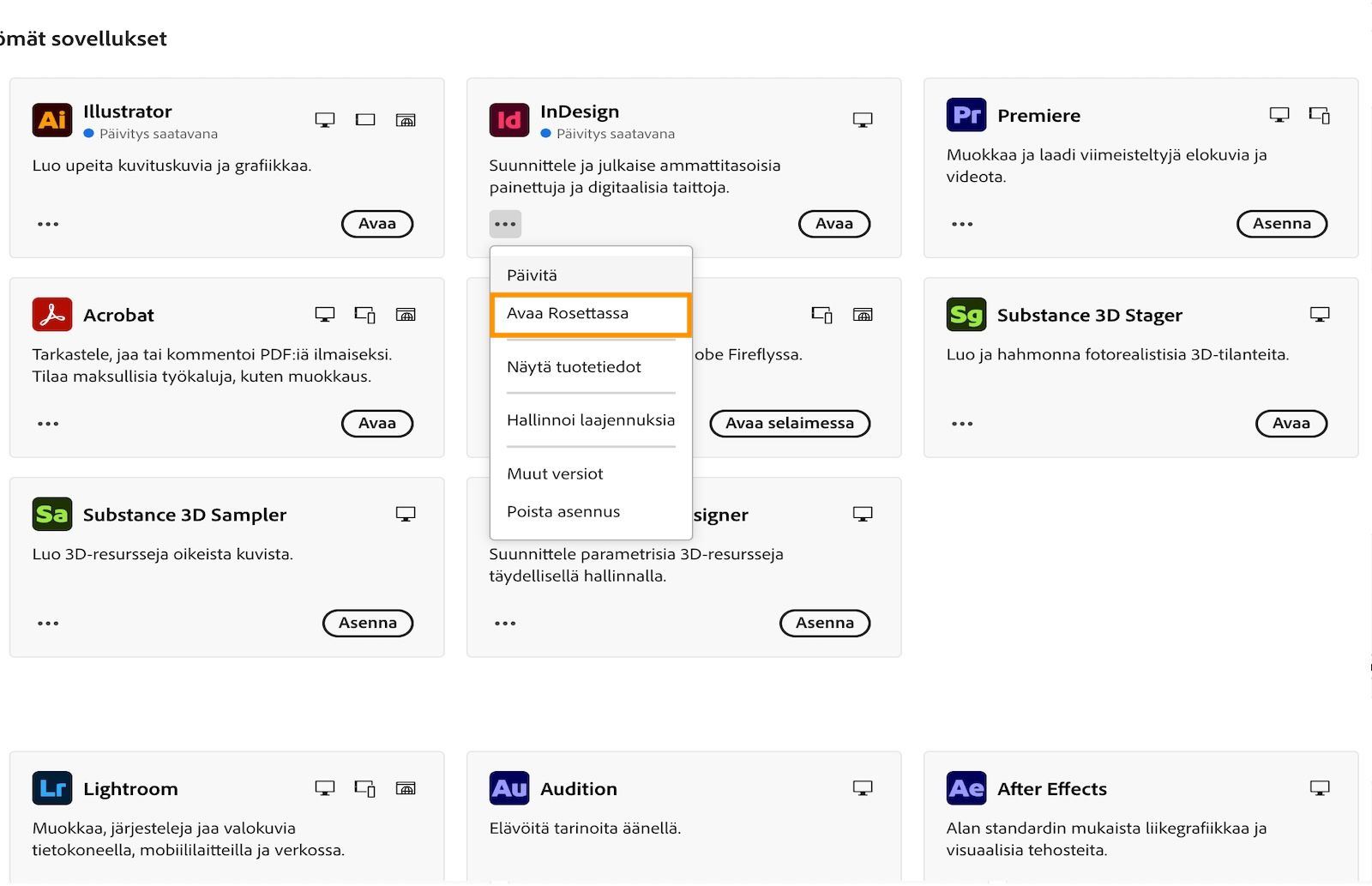Click "Päivitys saatavana" under Illustrator

pyautogui.click(x=159, y=134)
